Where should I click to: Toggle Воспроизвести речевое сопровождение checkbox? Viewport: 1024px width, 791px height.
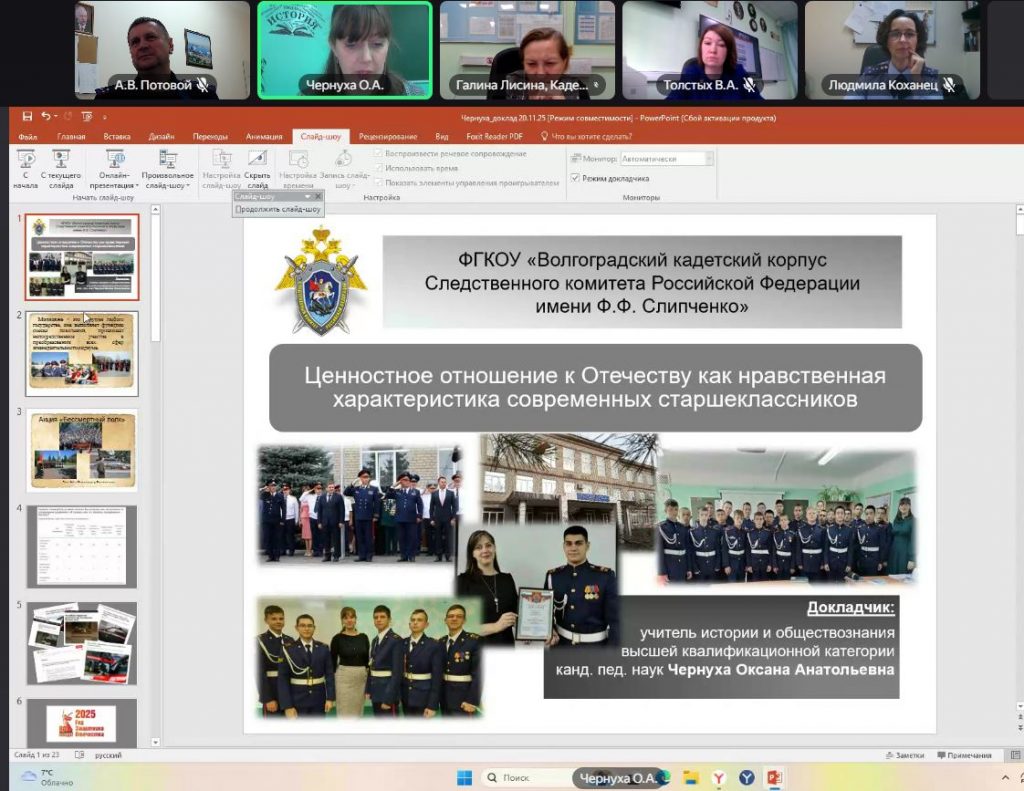[378, 154]
